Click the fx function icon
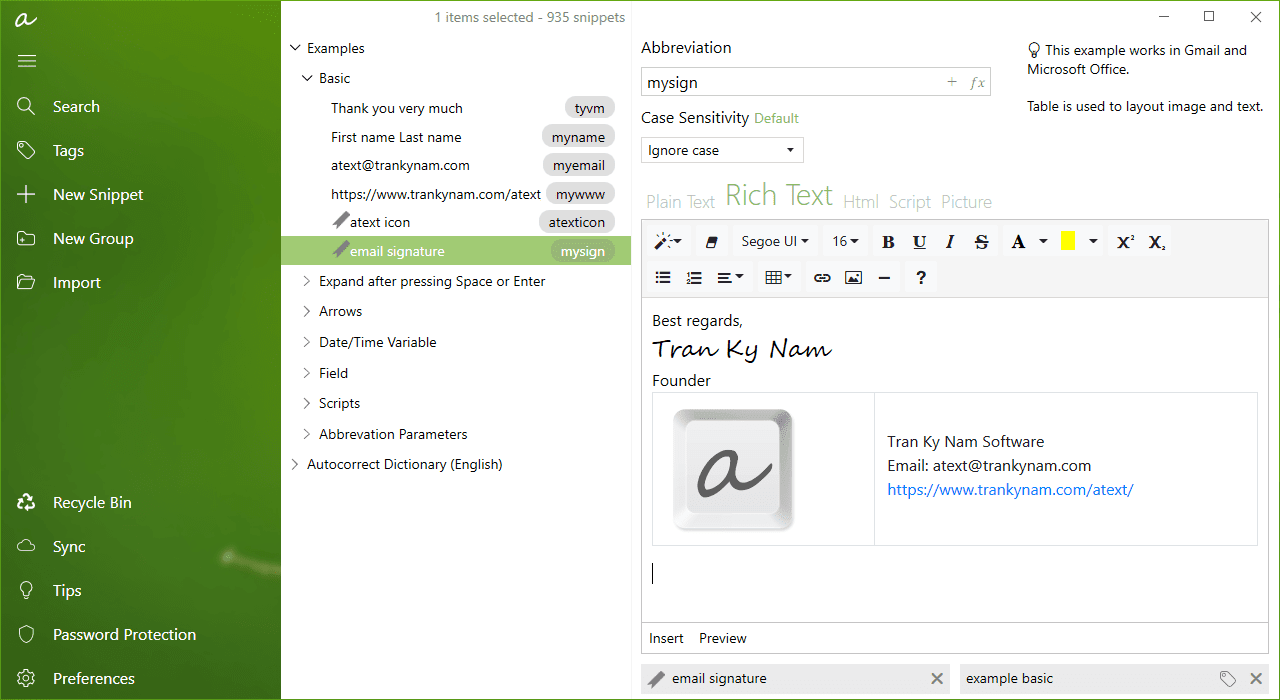This screenshot has height=700, width=1280. 977,82
